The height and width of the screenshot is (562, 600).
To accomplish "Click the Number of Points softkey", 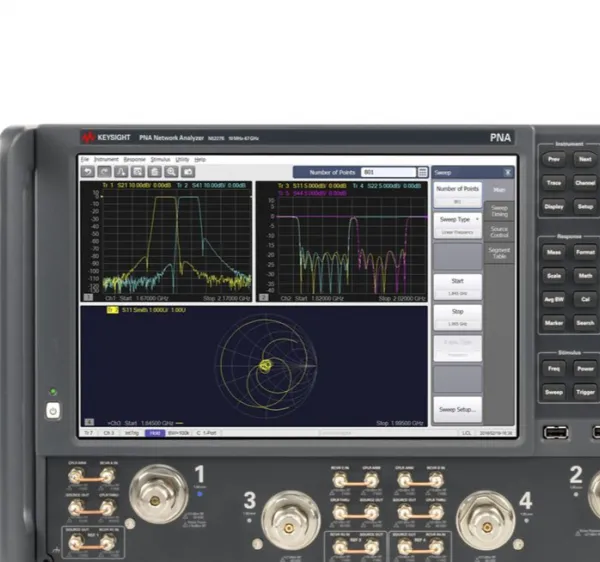I will click(x=457, y=194).
